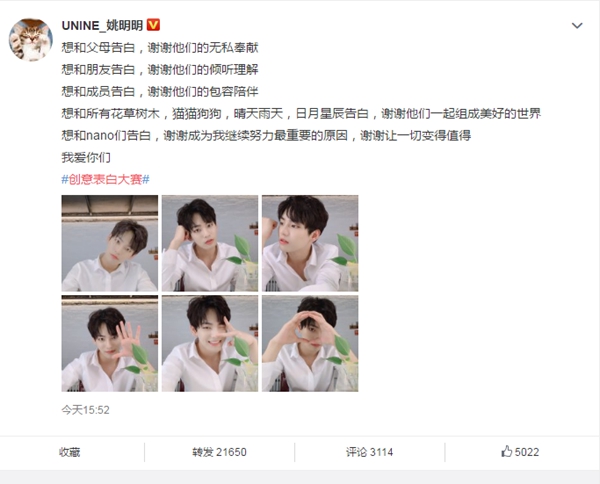Click the post text line 我爱你们
The height and width of the screenshot is (484, 600).
(x=86, y=157)
